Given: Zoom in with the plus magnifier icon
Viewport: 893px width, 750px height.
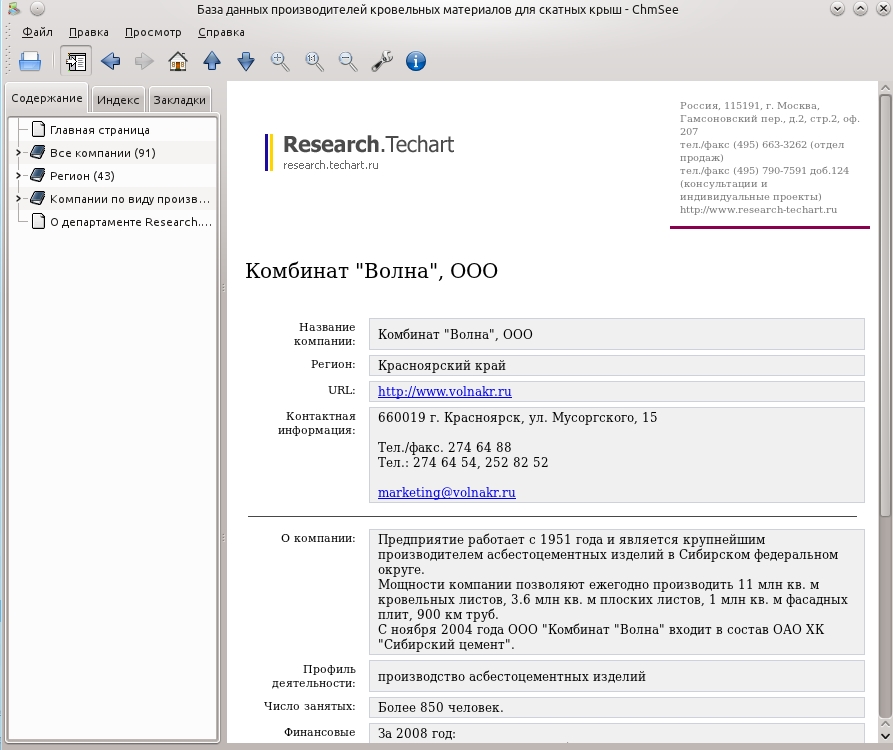Looking at the screenshot, I should point(280,61).
